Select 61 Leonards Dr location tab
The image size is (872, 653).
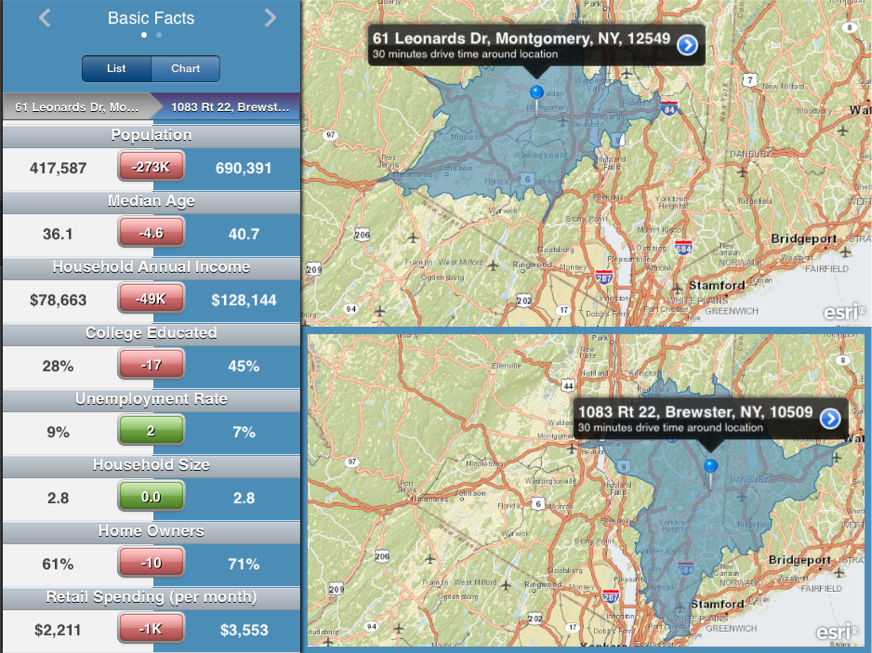(x=78, y=106)
